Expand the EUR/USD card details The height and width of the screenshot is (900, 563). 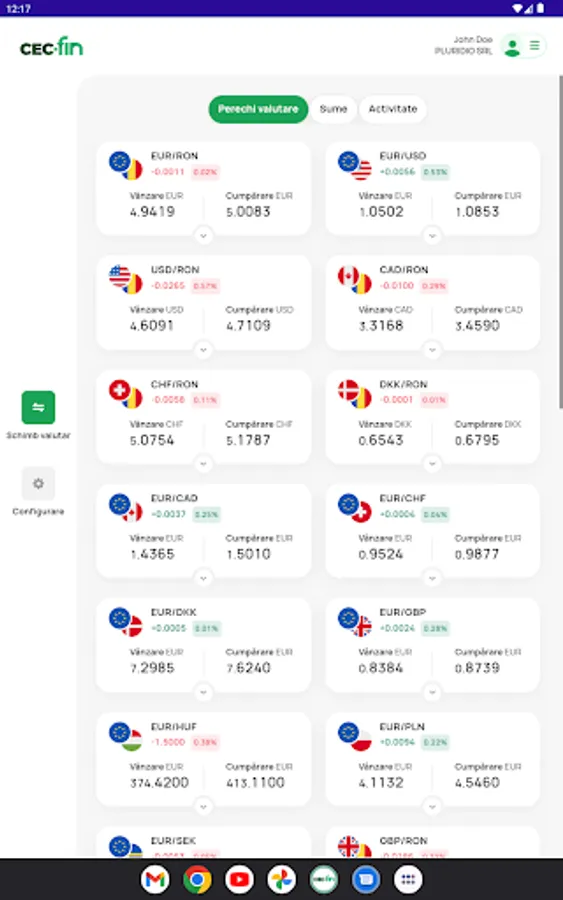point(432,235)
